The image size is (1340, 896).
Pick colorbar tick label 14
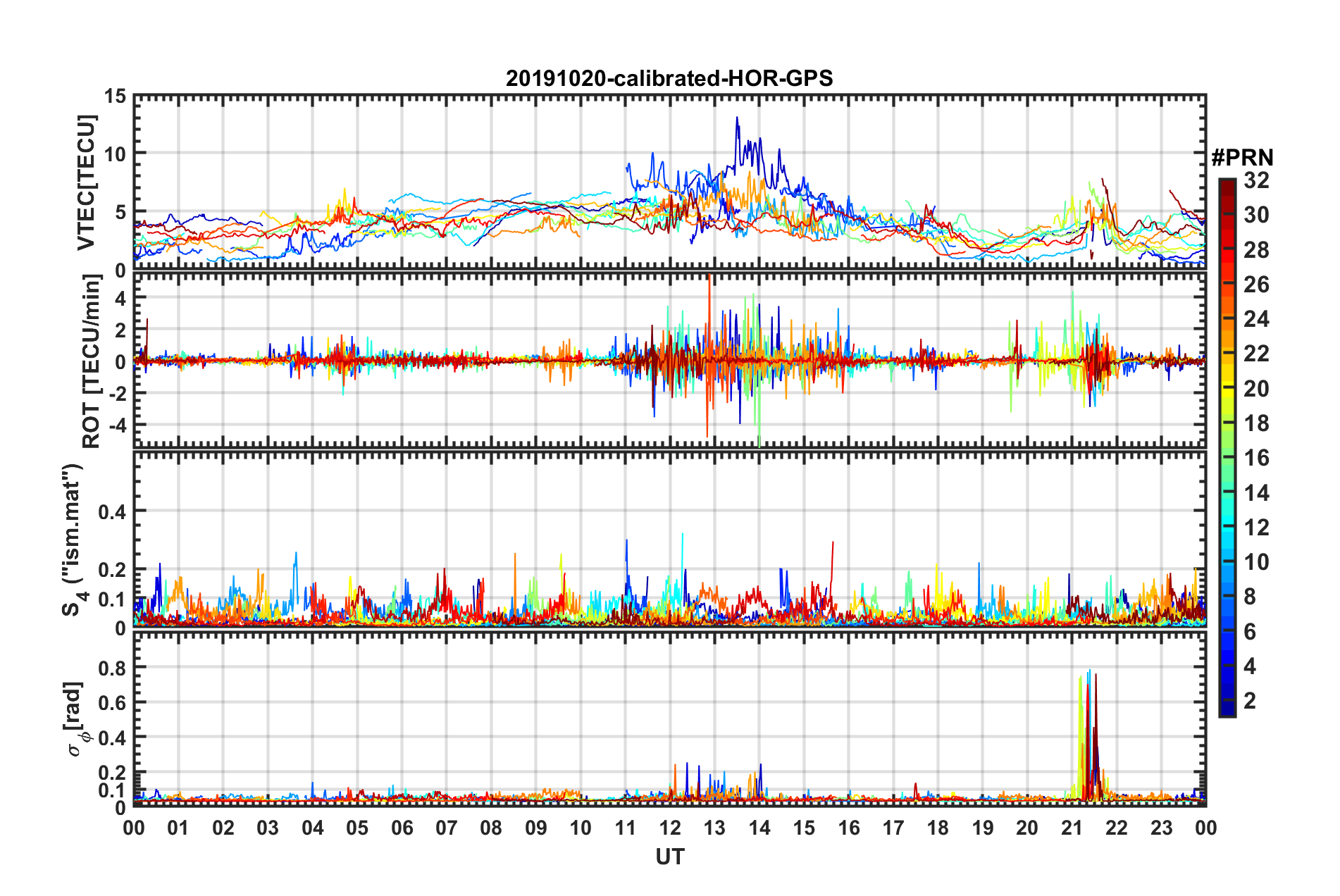1256,492
